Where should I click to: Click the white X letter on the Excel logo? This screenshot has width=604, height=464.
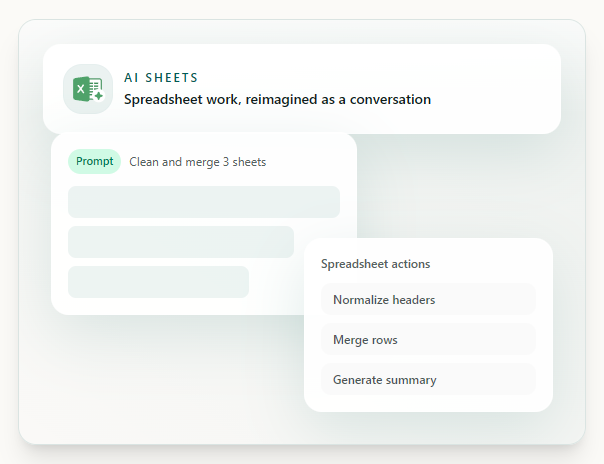(80, 89)
